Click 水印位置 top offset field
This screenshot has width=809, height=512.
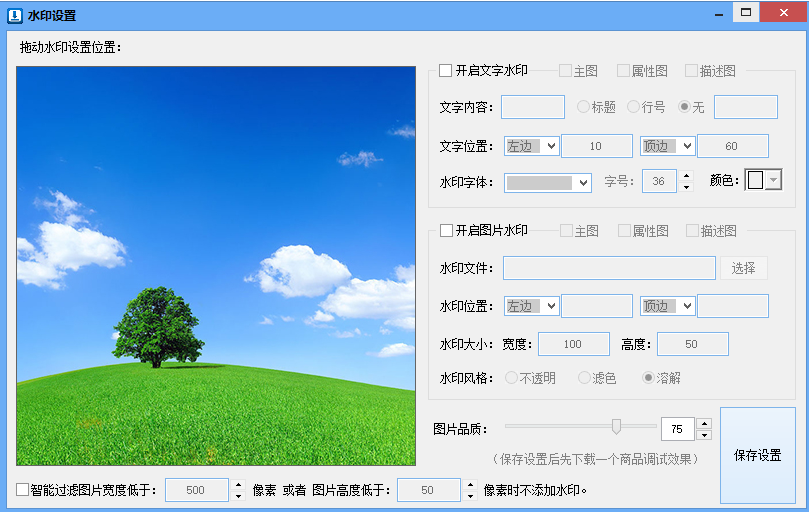coord(733,306)
